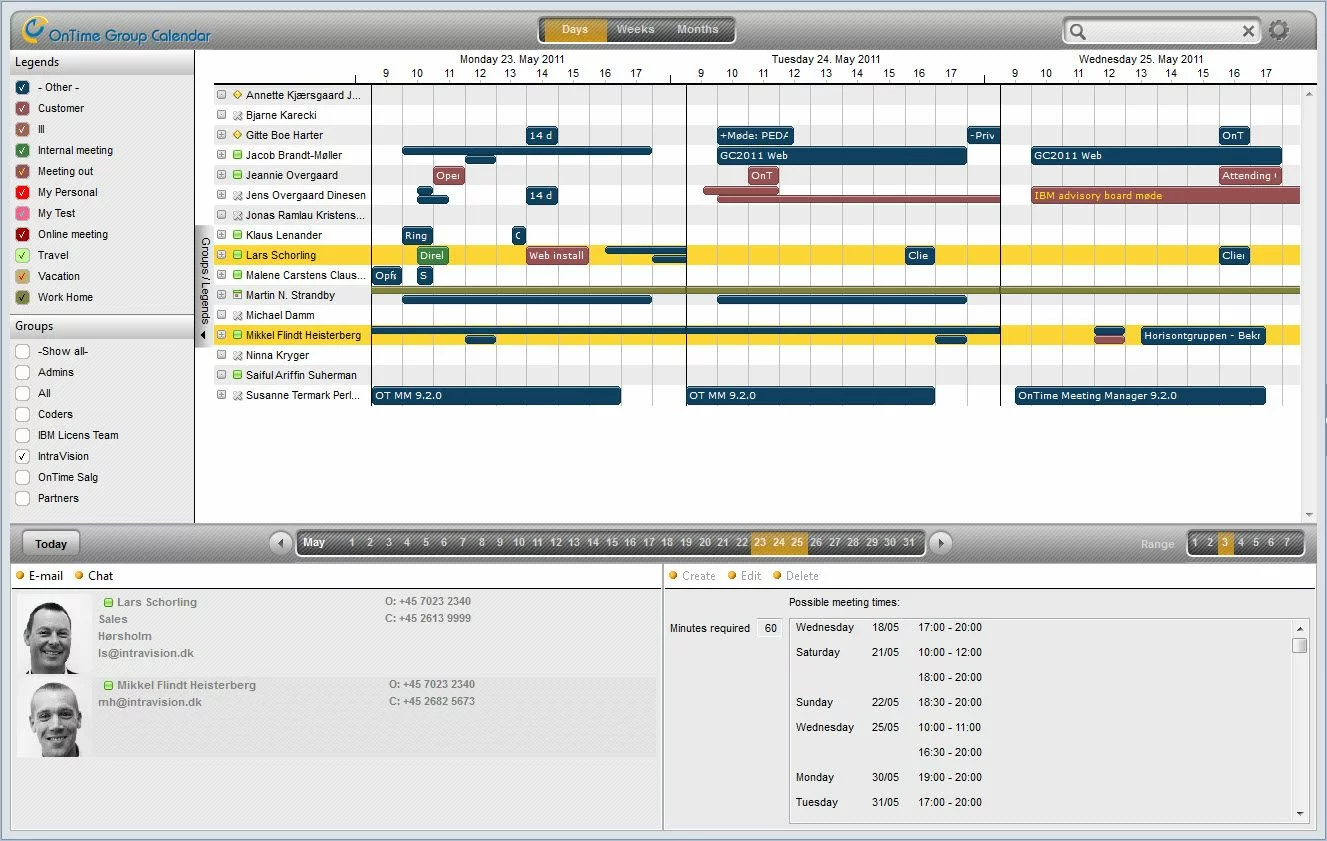Click the search magnifier icon

pyautogui.click(x=1078, y=32)
